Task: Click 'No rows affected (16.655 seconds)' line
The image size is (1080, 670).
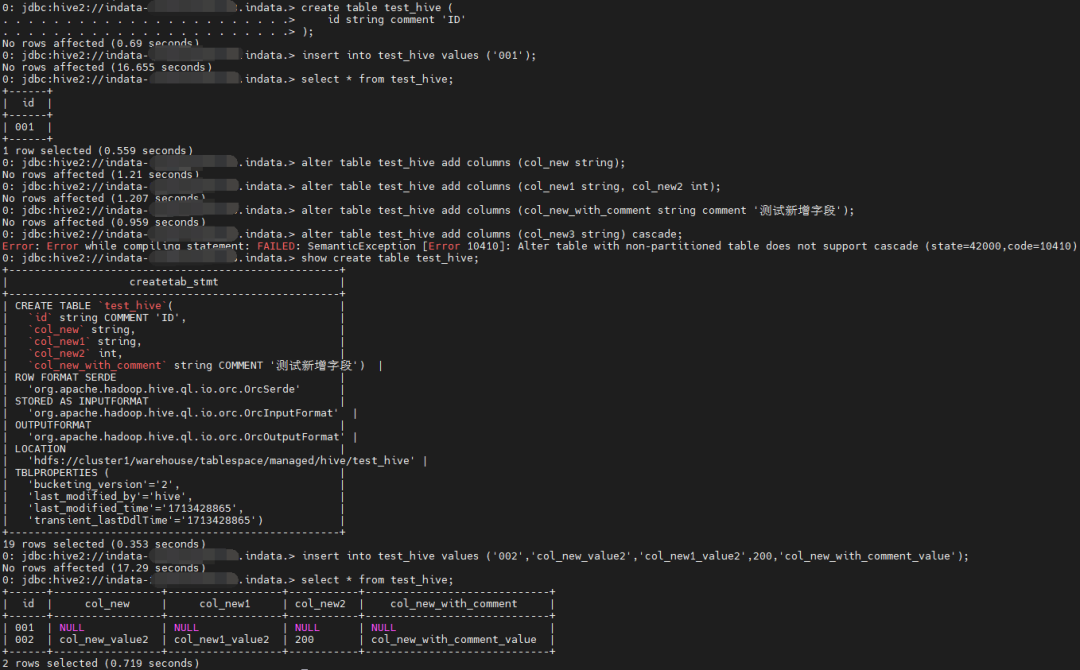Action: tap(107, 67)
